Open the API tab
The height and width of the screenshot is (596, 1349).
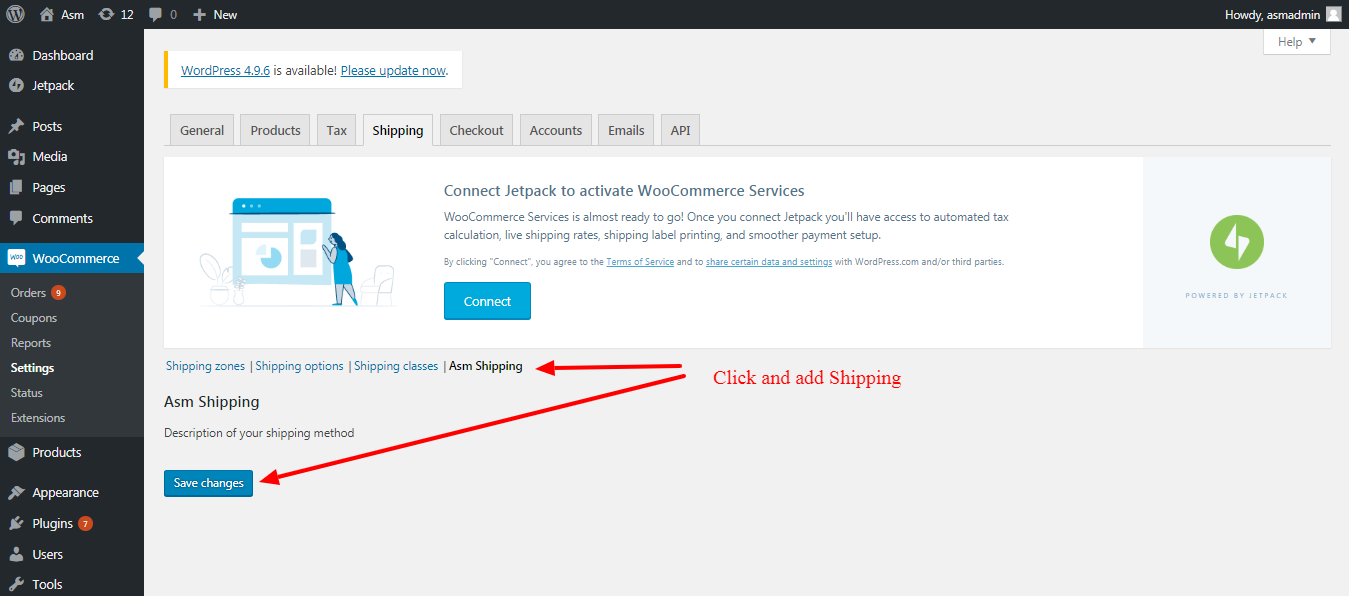pyautogui.click(x=680, y=130)
